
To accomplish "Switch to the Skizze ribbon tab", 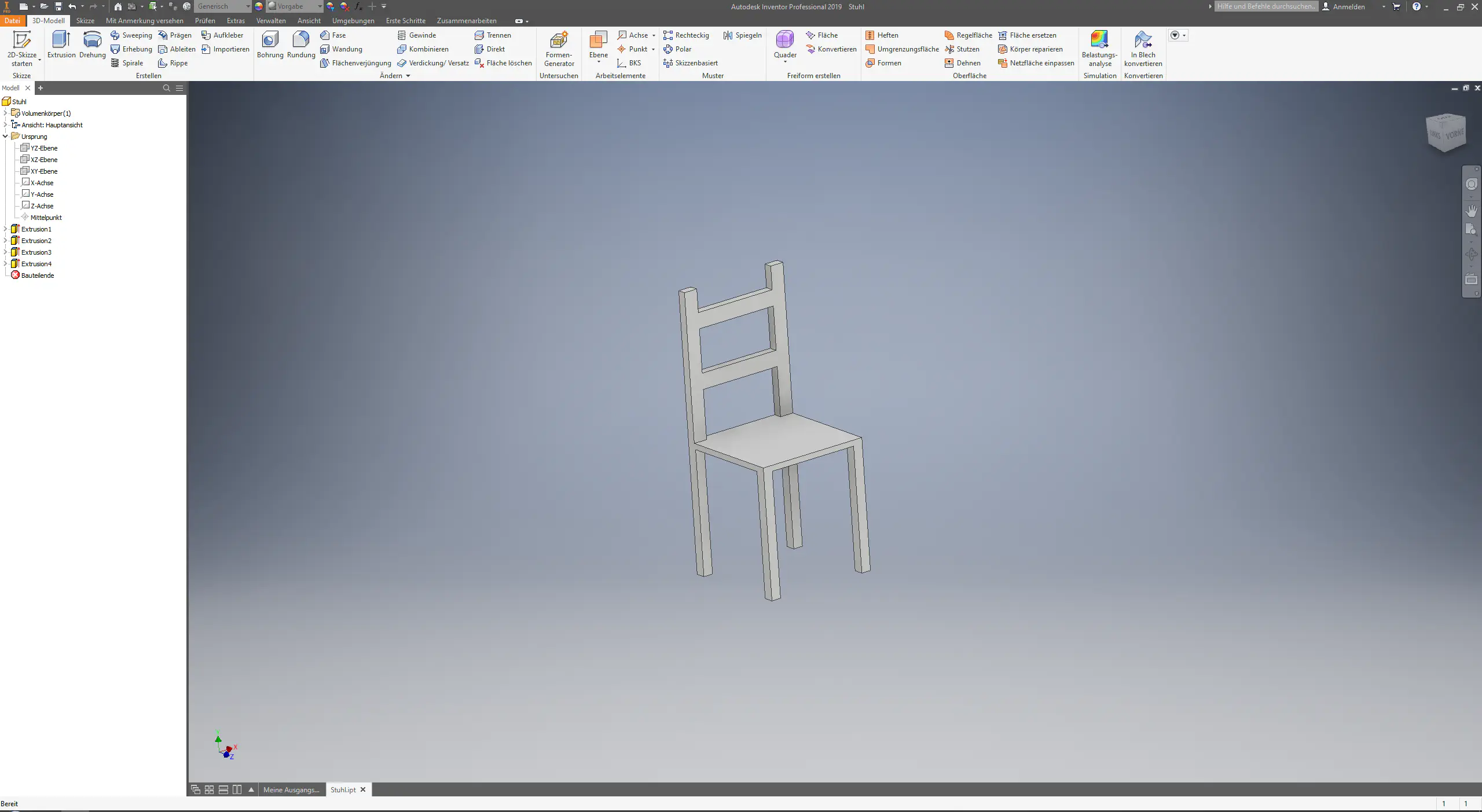I will 85,21.
